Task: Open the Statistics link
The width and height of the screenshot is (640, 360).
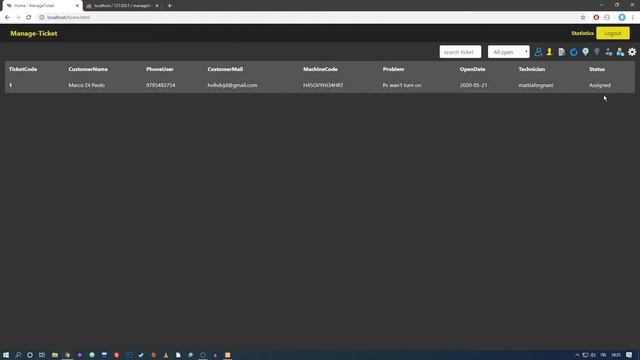Action: pos(582,33)
